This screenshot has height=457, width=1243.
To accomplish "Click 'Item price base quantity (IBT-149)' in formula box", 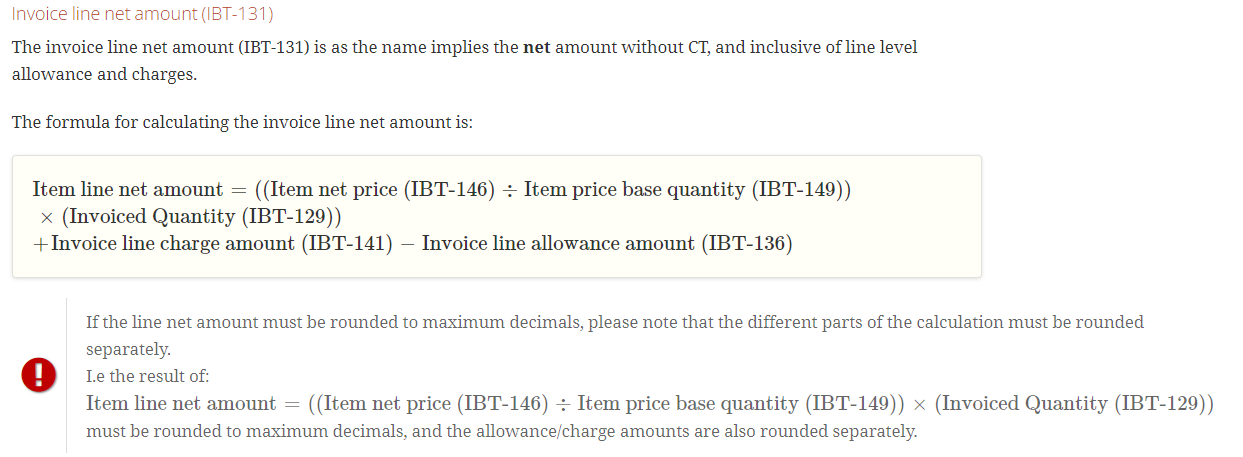I will [683, 189].
